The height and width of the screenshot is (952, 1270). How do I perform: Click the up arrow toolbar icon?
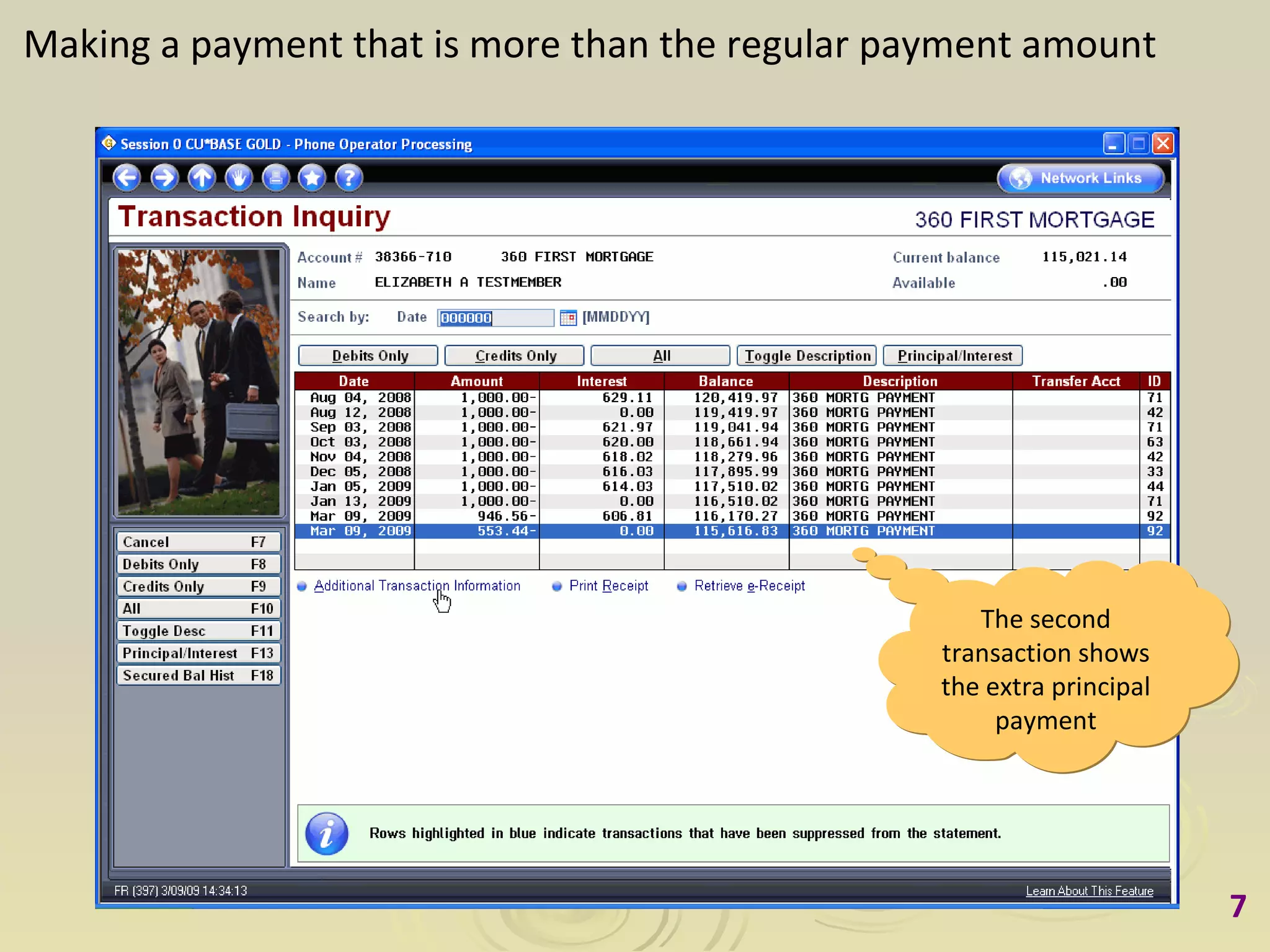(x=202, y=178)
